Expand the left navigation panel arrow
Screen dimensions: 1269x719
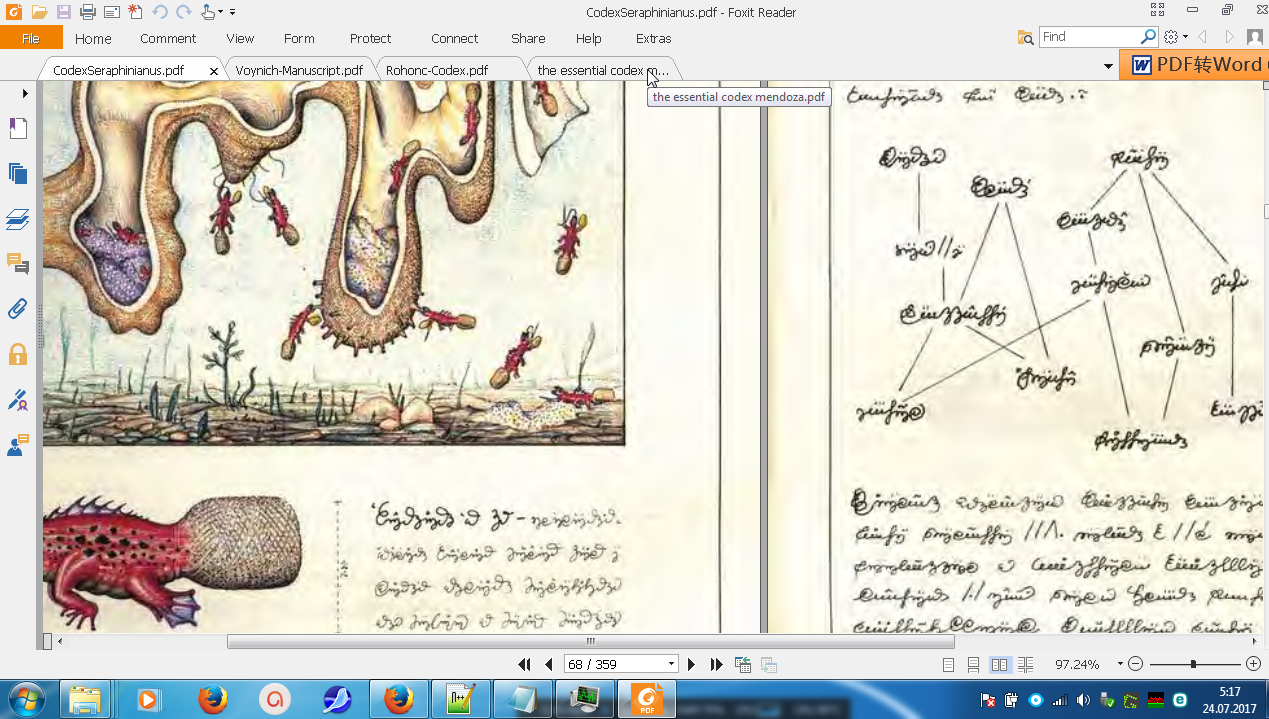(x=25, y=93)
